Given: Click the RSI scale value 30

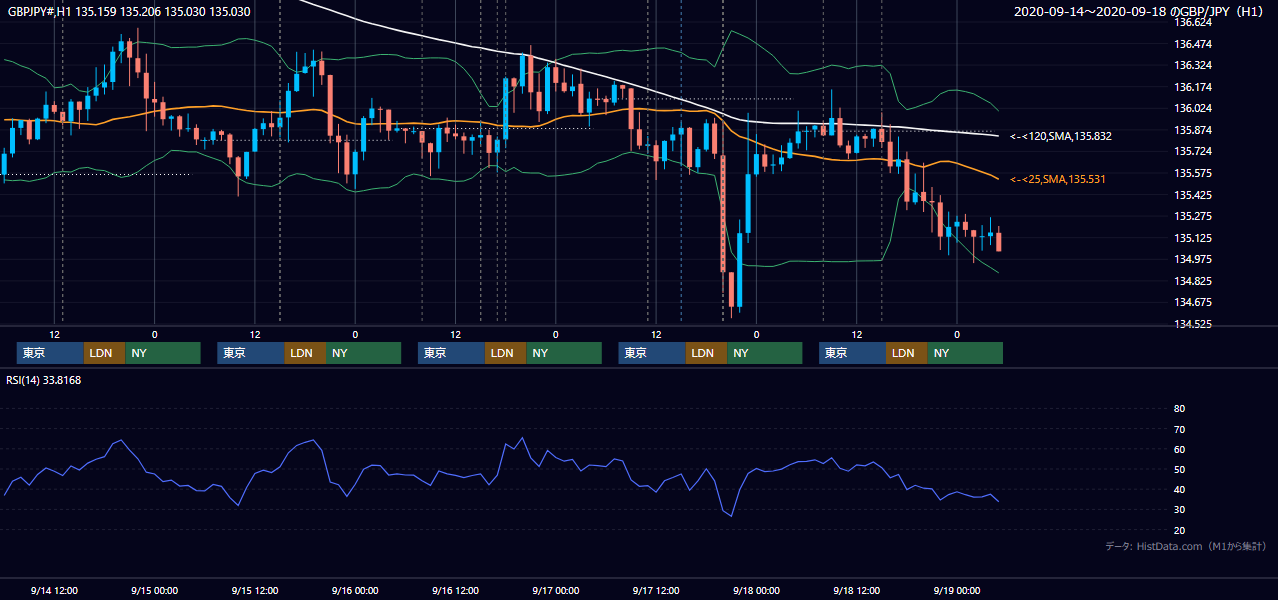Looking at the screenshot, I should pyautogui.click(x=1179, y=510).
